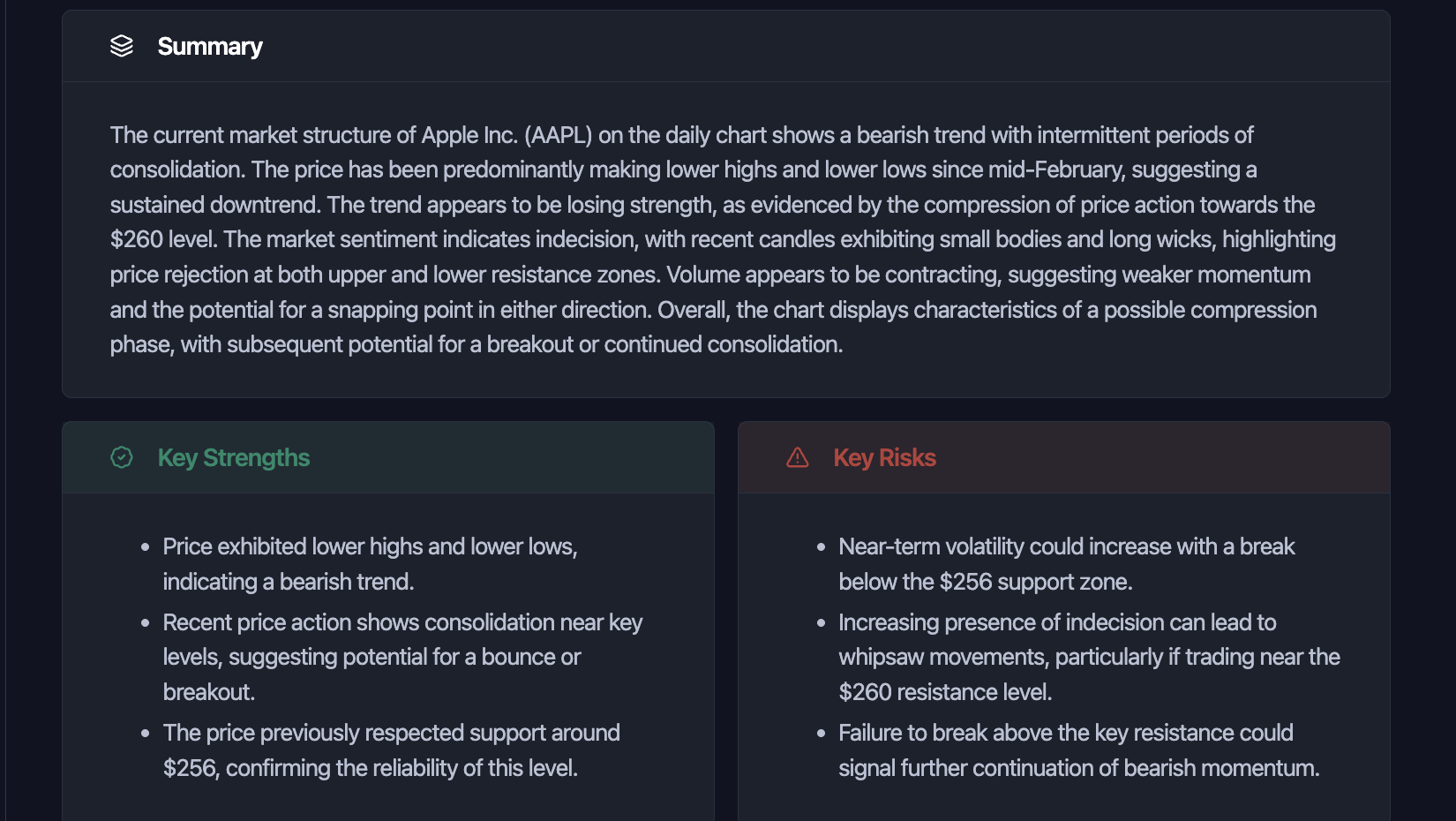Screen dimensions: 1456x821
Task: Click the Key Risks heading
Action: 884,457
